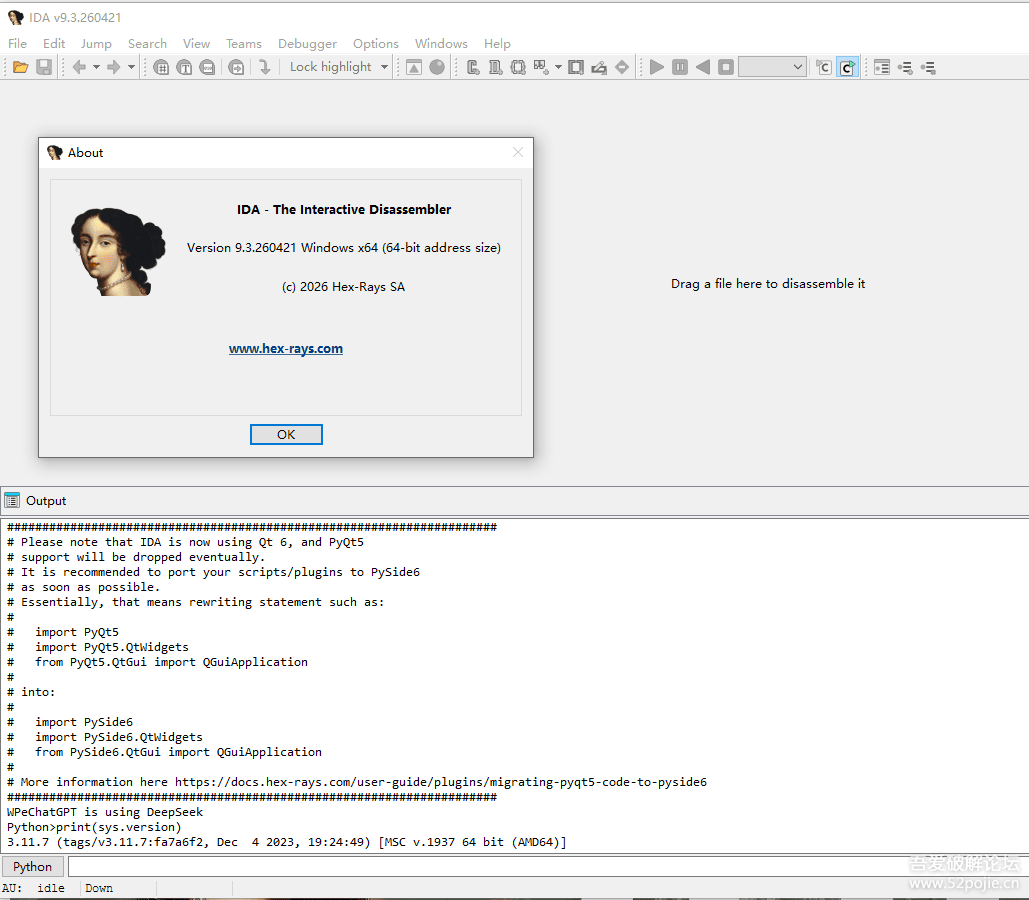Toggle the highlighted C with green arrow icon
The image size is (1029, 900).
(847, 67)
